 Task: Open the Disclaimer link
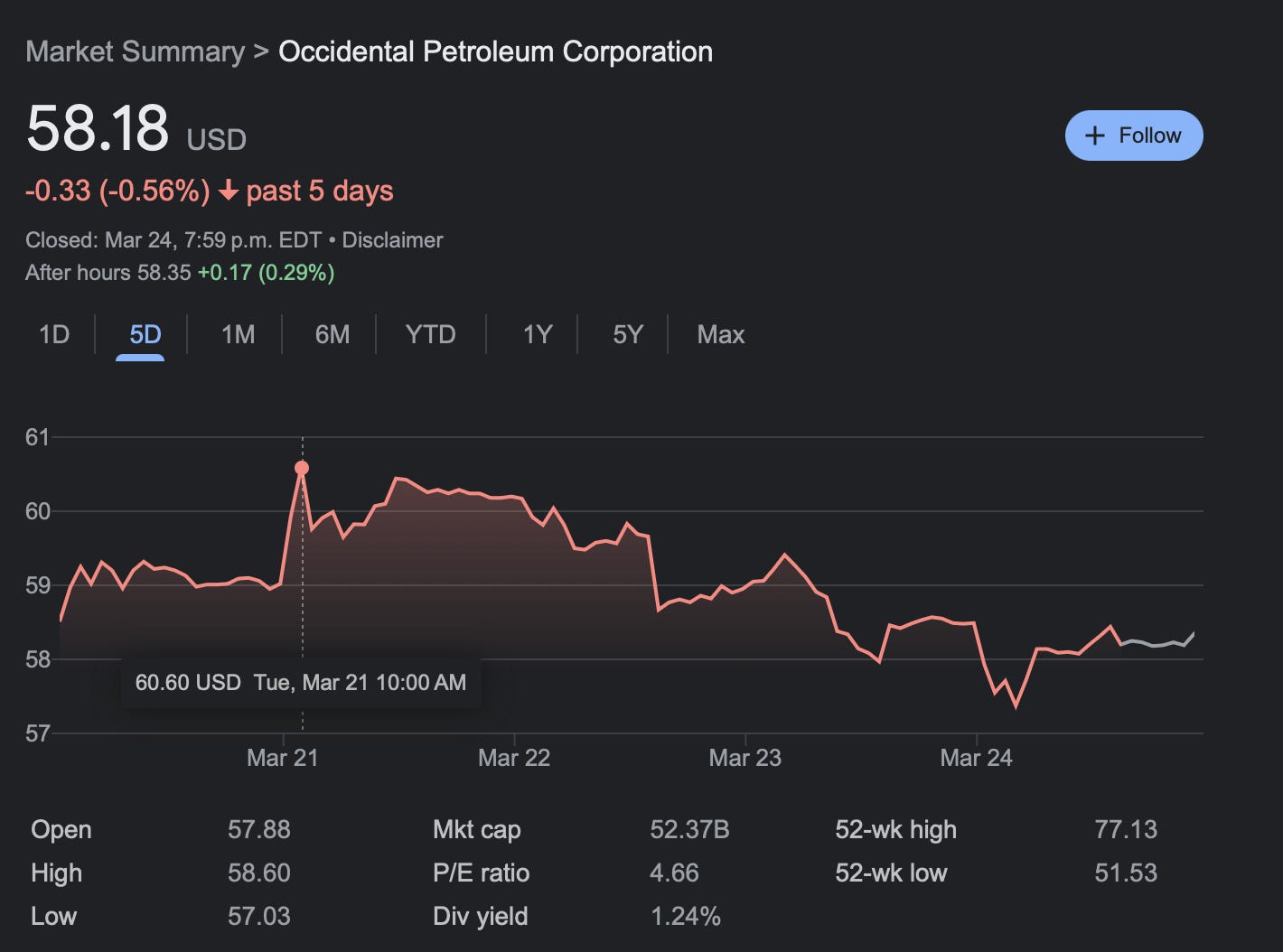(x=392, y=240)
